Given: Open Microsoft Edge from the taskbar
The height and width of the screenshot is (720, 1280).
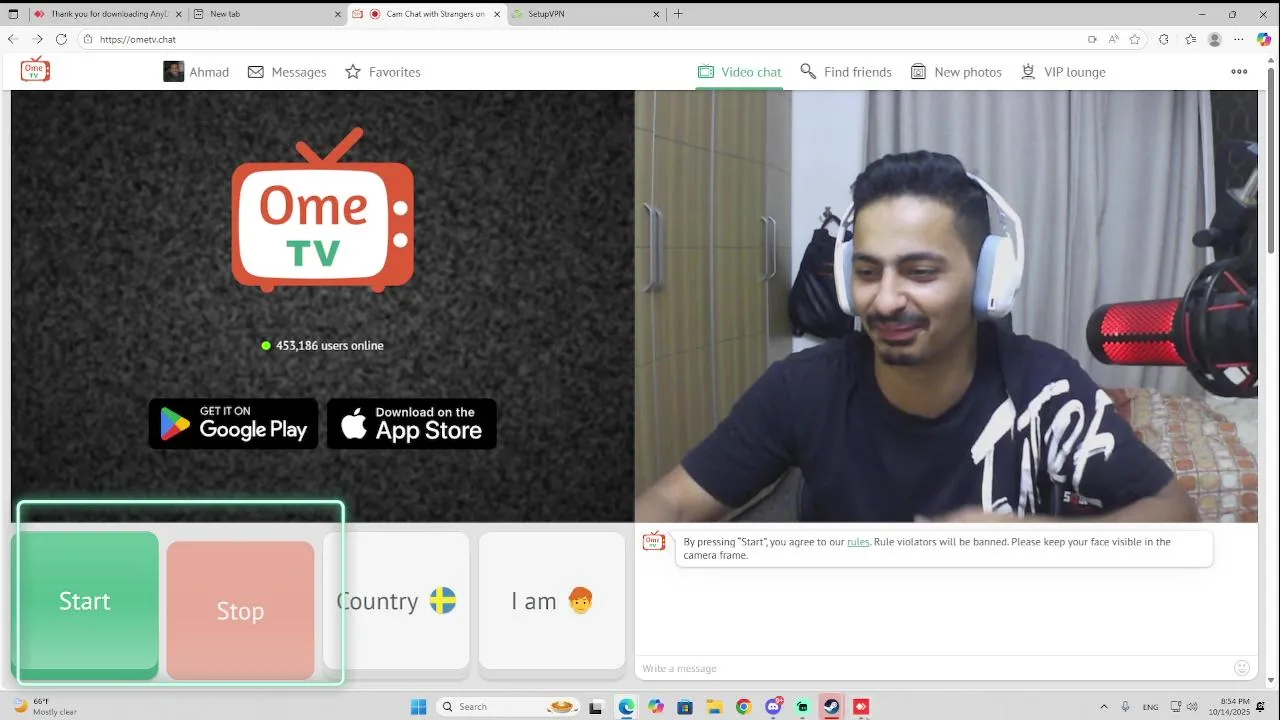Looking at the screenshot, I should click(626, 706).
